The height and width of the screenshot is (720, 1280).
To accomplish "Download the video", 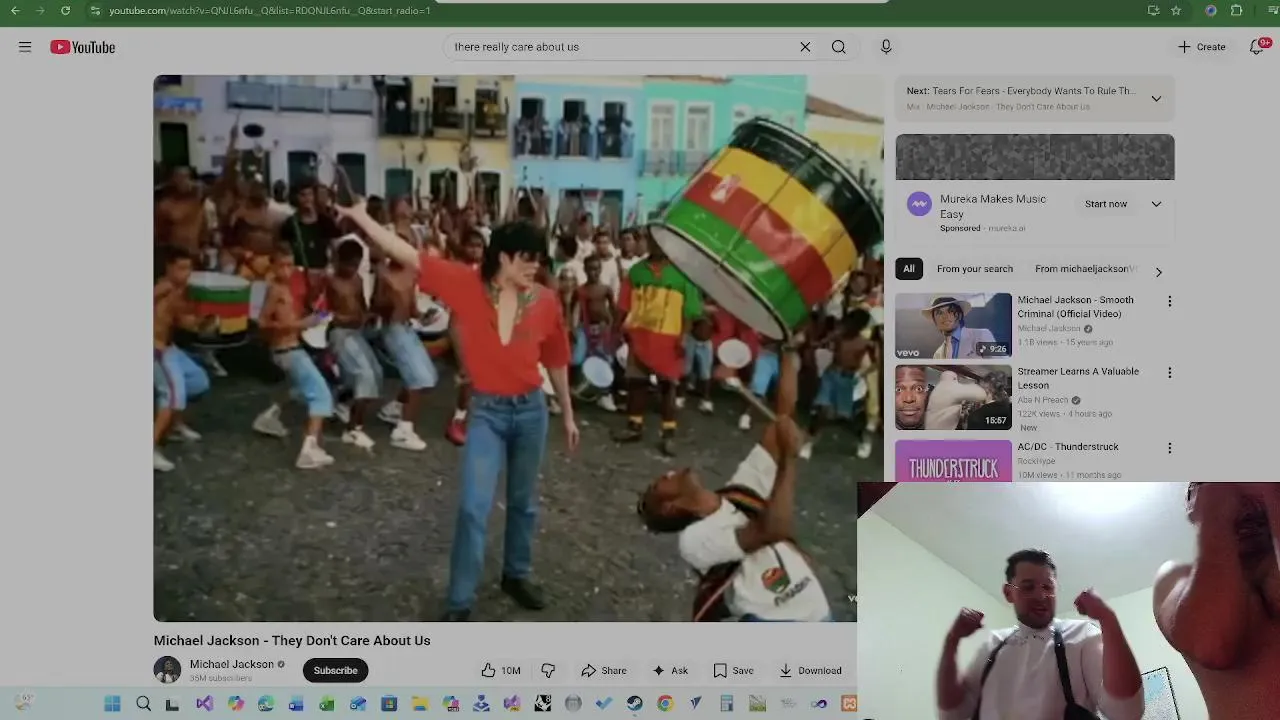I will coord(810,670).
